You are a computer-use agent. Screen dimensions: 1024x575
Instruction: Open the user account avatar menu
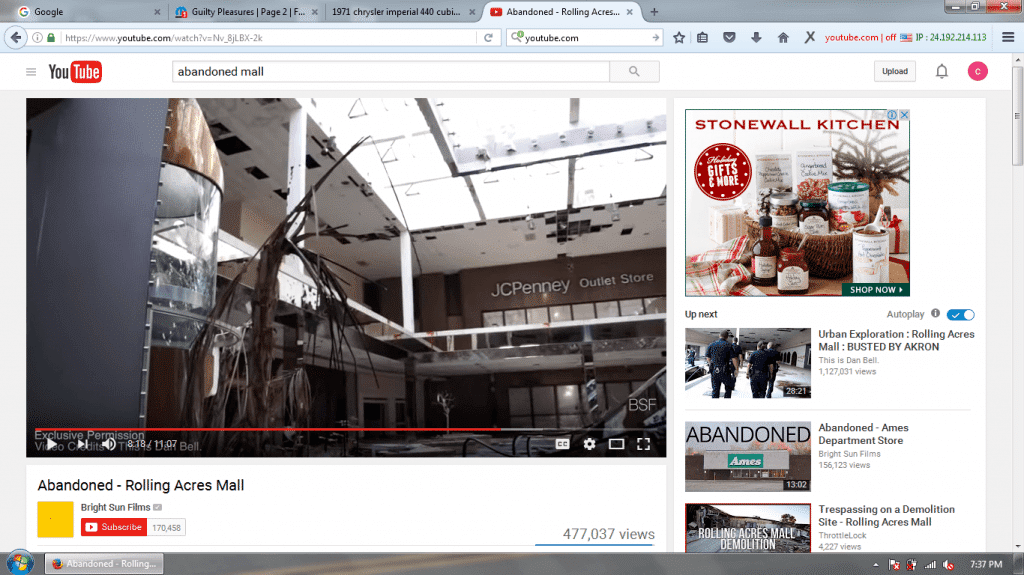click(x=977, y=71)
